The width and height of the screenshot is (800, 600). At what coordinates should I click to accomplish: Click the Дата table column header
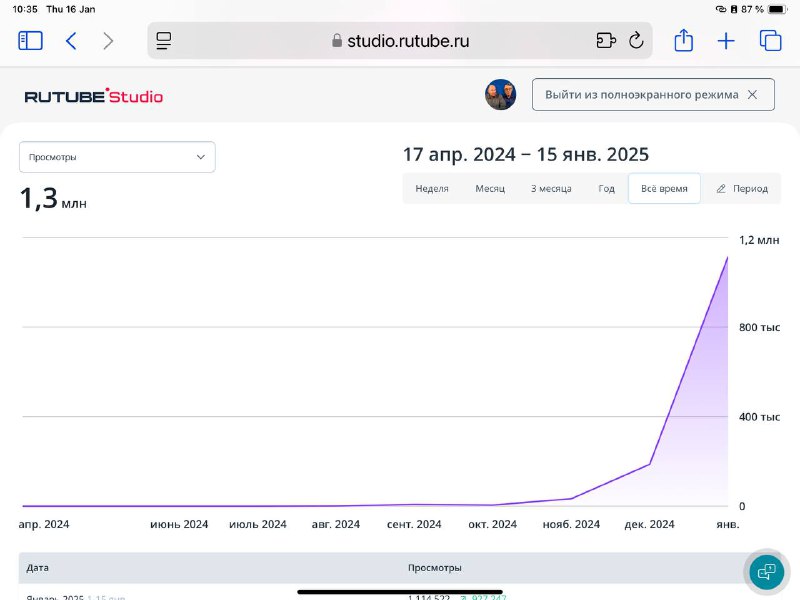pyautogui.click(x=37, y=567)
